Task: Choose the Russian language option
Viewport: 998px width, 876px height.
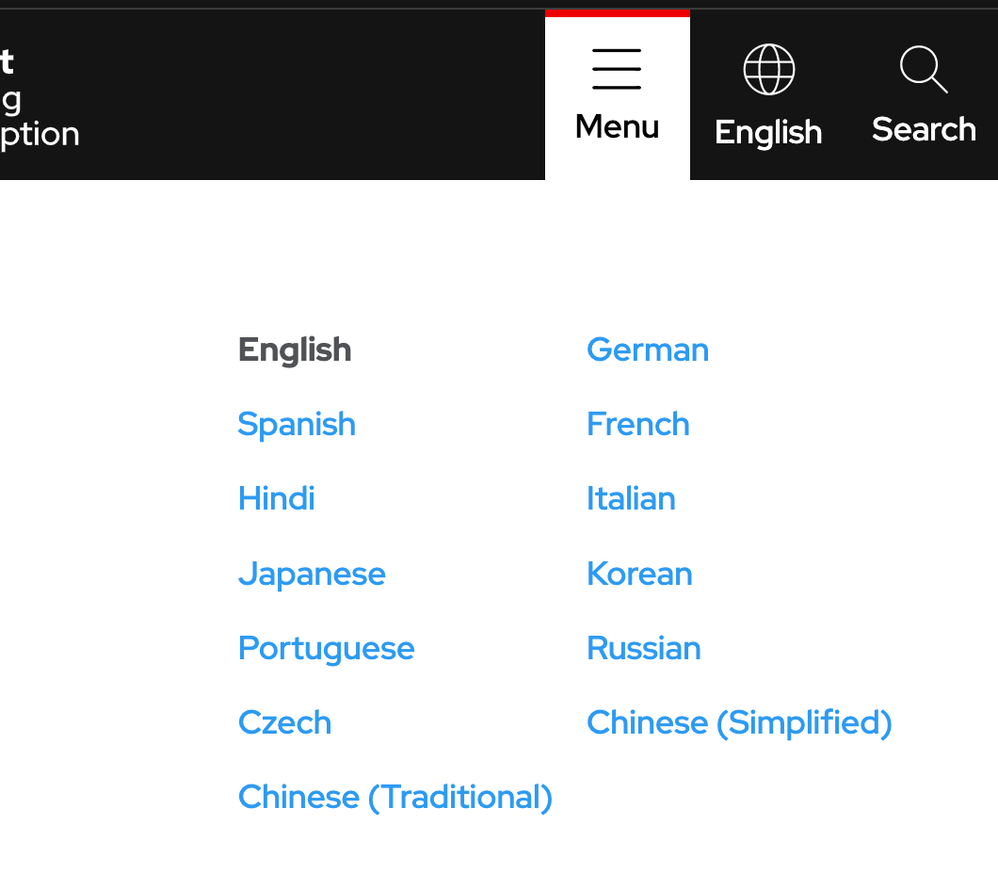Action: tap(644, 648)
